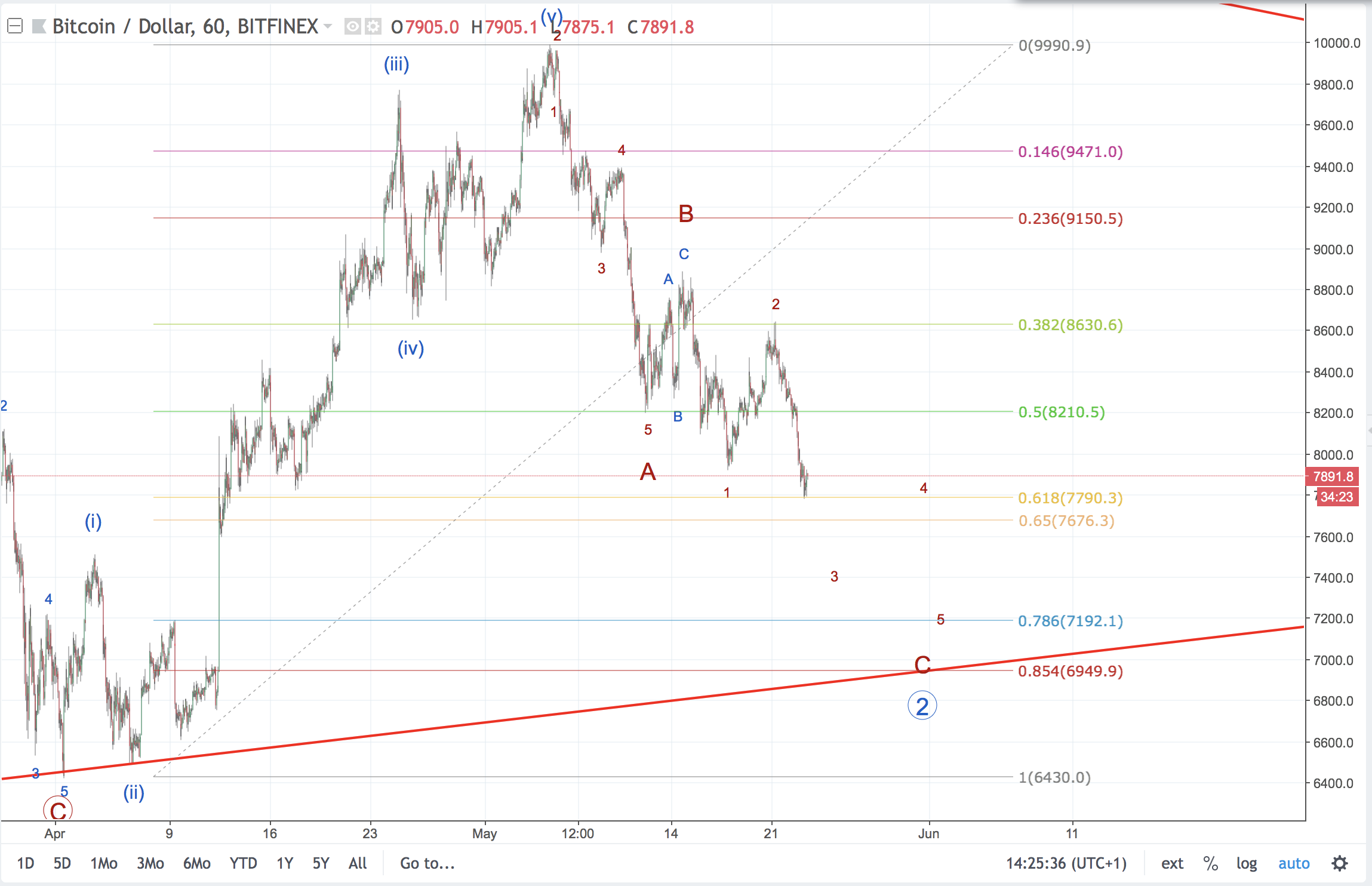Open the Go to… date dialog
The image size is (1372, 886).
coord(427,863)
